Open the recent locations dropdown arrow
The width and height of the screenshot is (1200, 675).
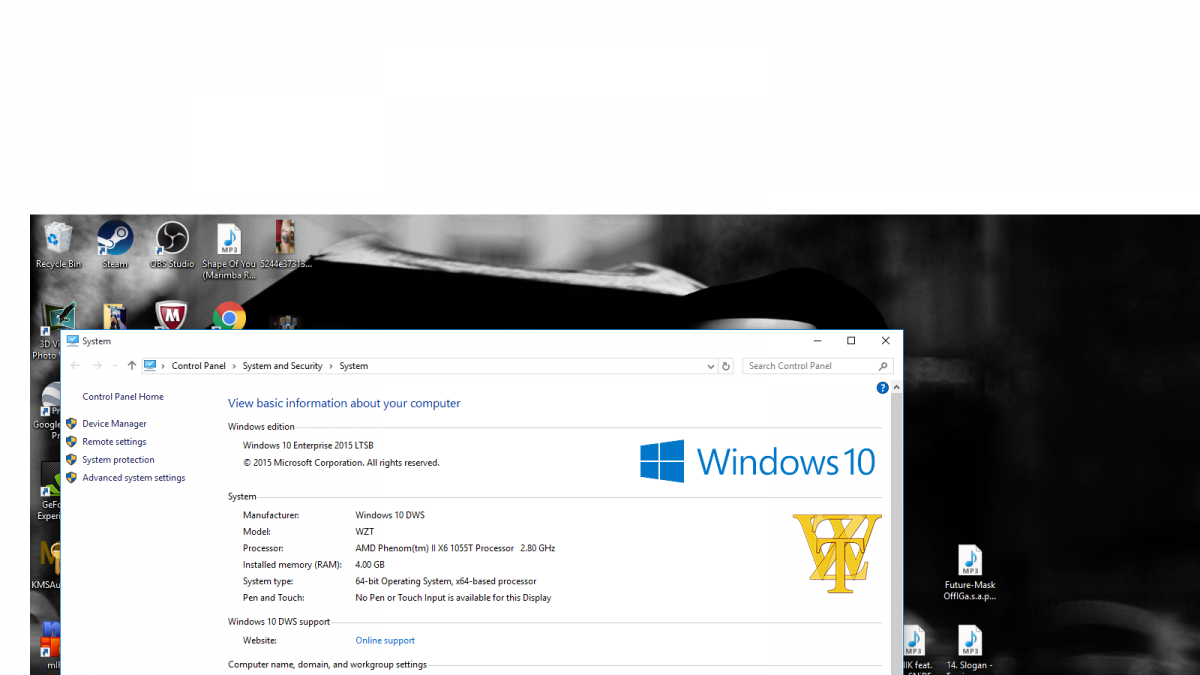(115, 366)
